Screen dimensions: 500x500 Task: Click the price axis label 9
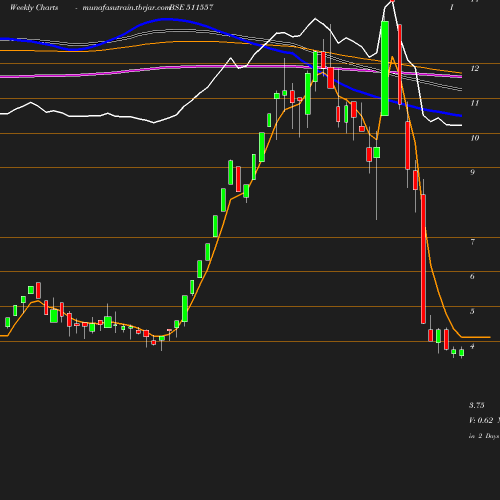pos(472,172)
